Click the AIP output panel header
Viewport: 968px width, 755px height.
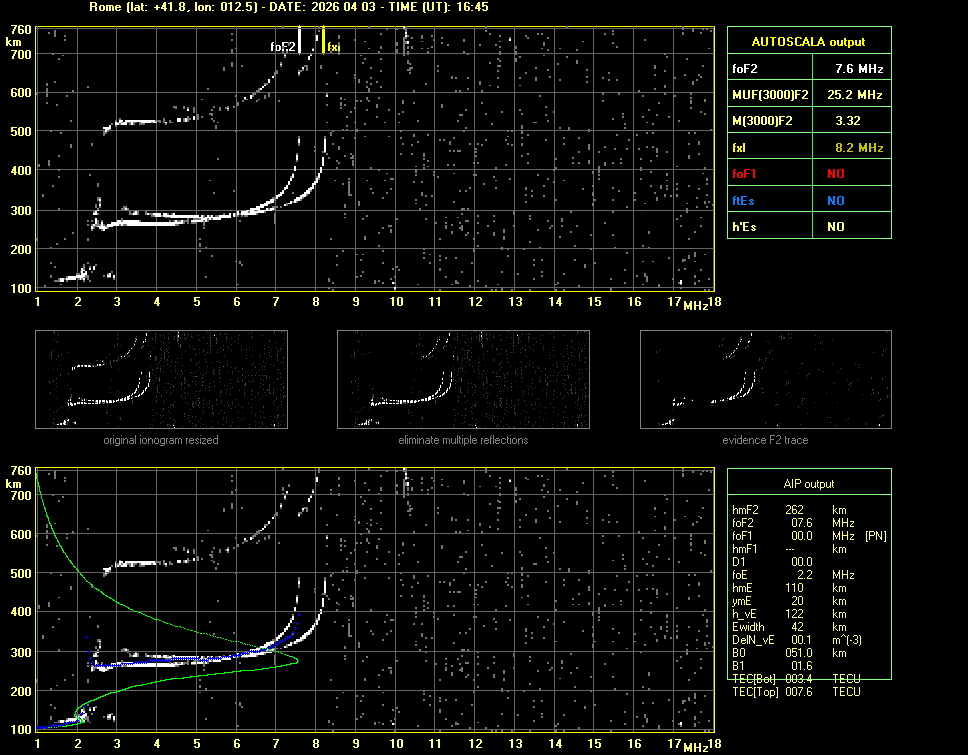[x=808, y=483]
